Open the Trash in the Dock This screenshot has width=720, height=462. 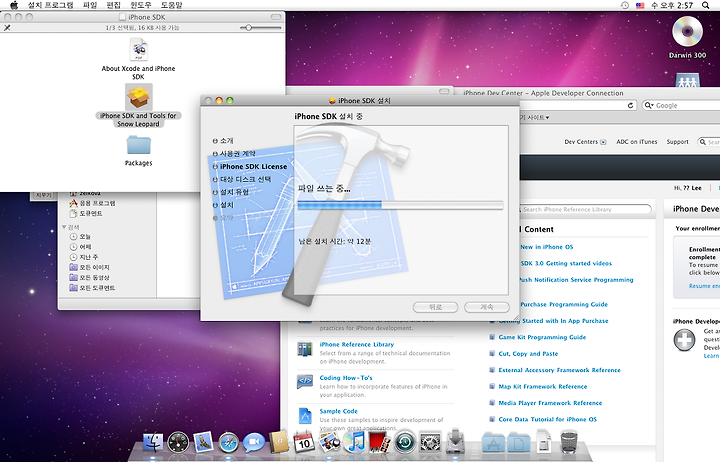569,442
